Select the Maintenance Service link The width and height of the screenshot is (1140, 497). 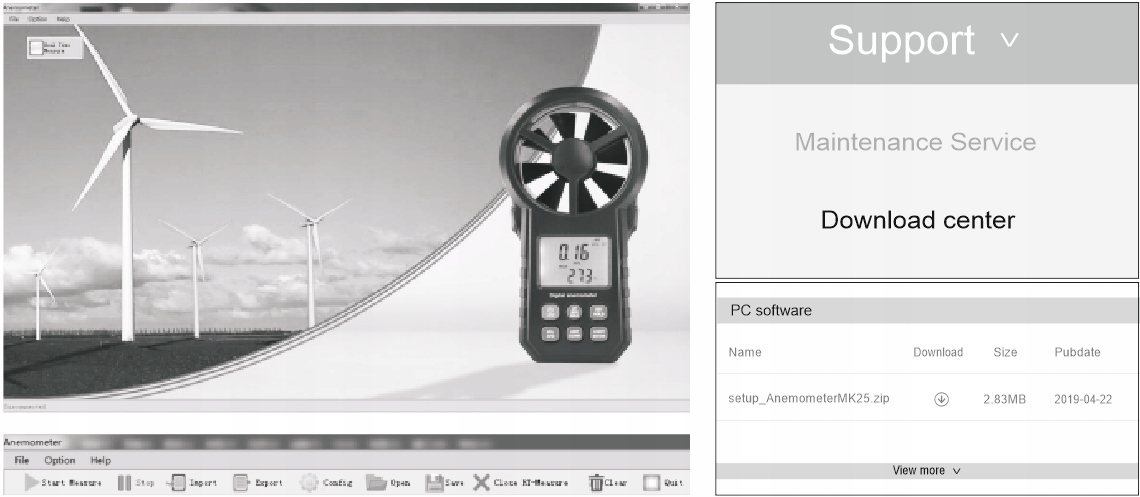(915, 141)
